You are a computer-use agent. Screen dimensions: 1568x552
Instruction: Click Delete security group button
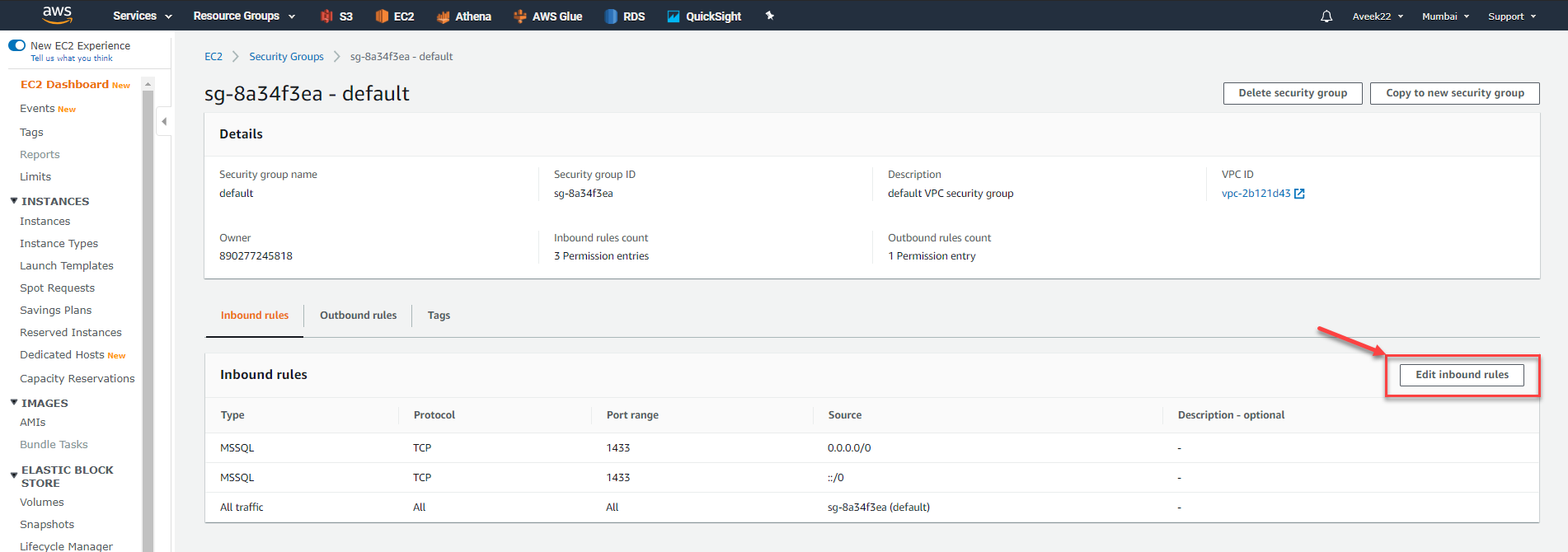pos(1293,93)
